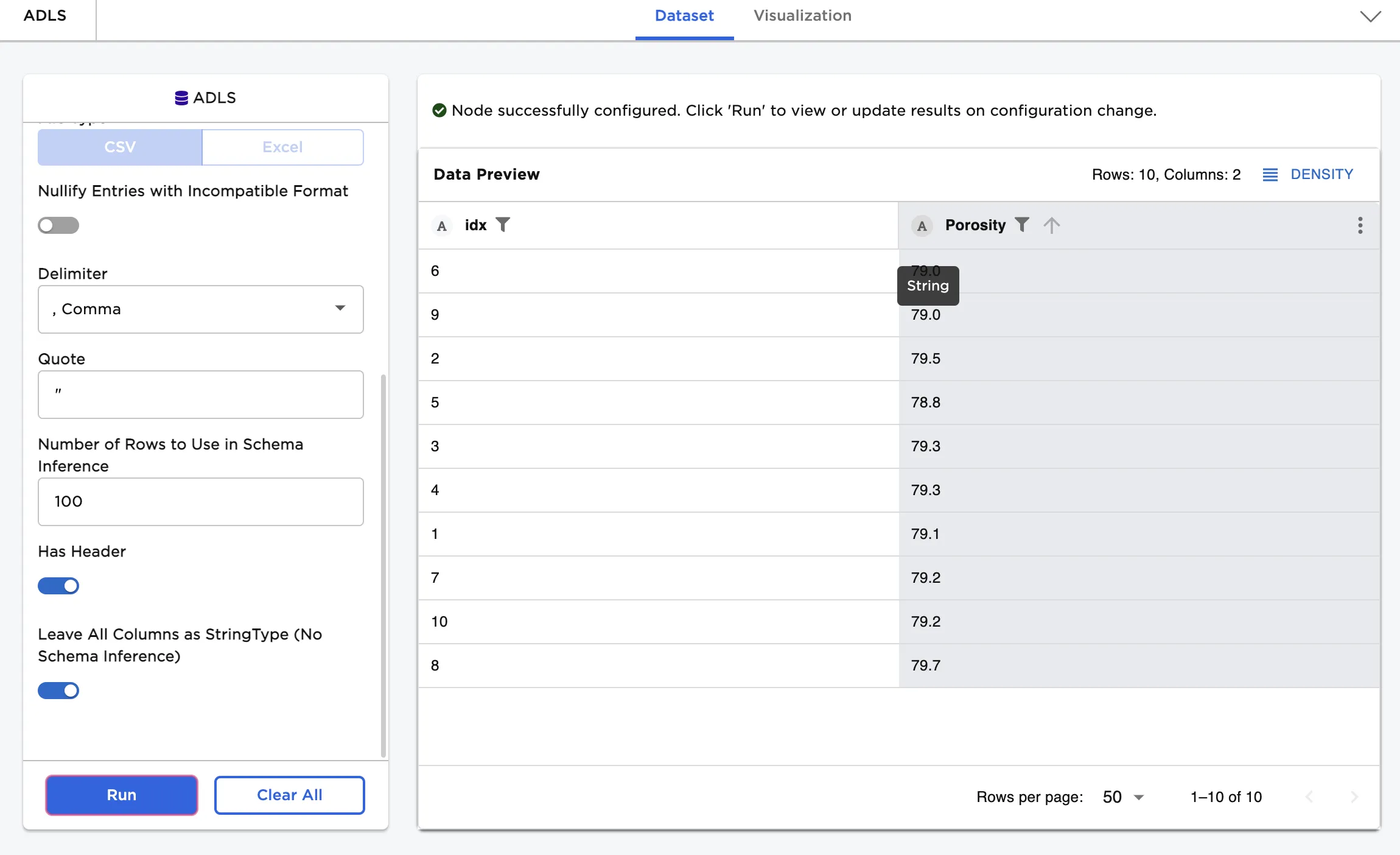This screenshot has height=855, width=1400.
Task: Click the idx column type icon
Action: pos(442,226)
